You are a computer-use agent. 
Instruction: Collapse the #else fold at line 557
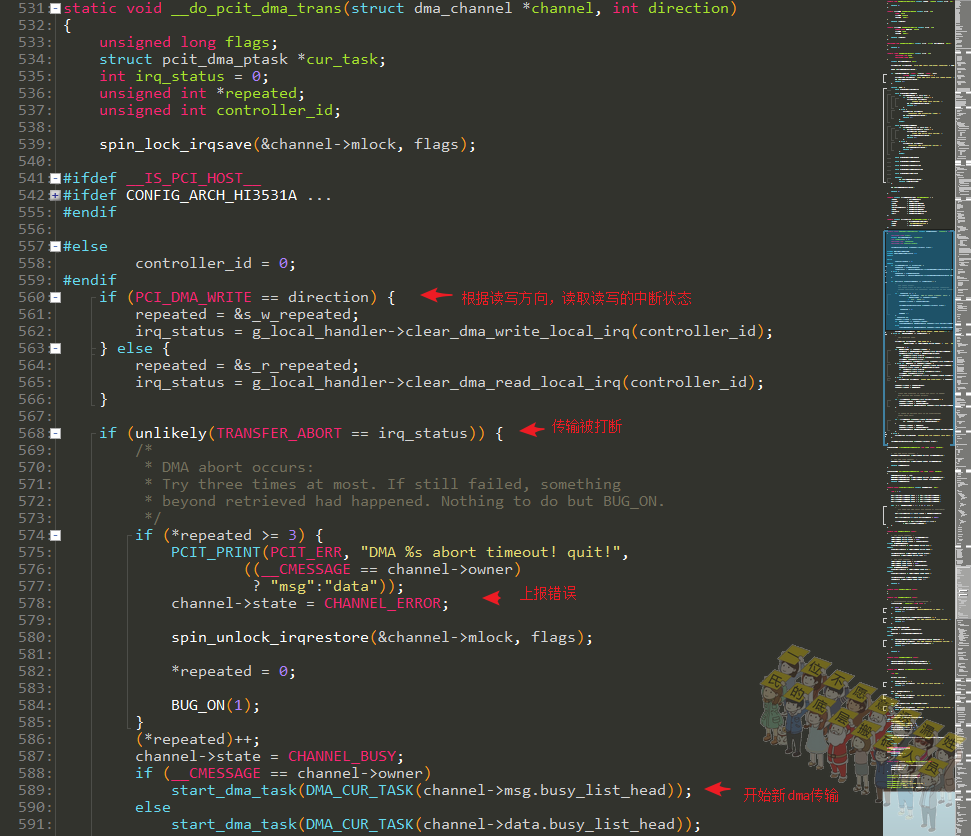[55, 246]
